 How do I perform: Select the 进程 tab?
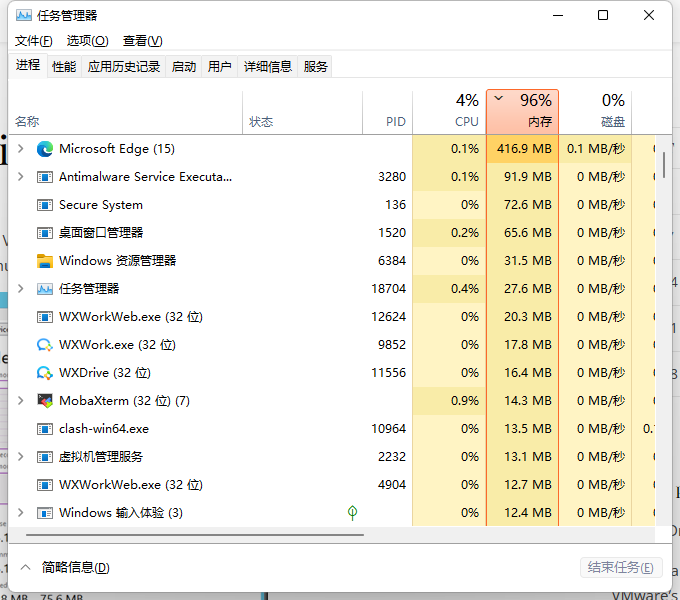tap(28, 65)
